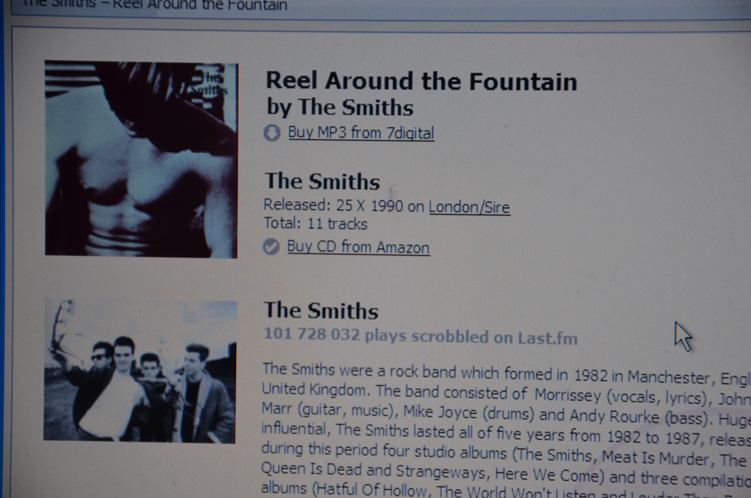Click the checkmark icon beside Buy CD
The image size is (751, 498).
coord(271,247)
